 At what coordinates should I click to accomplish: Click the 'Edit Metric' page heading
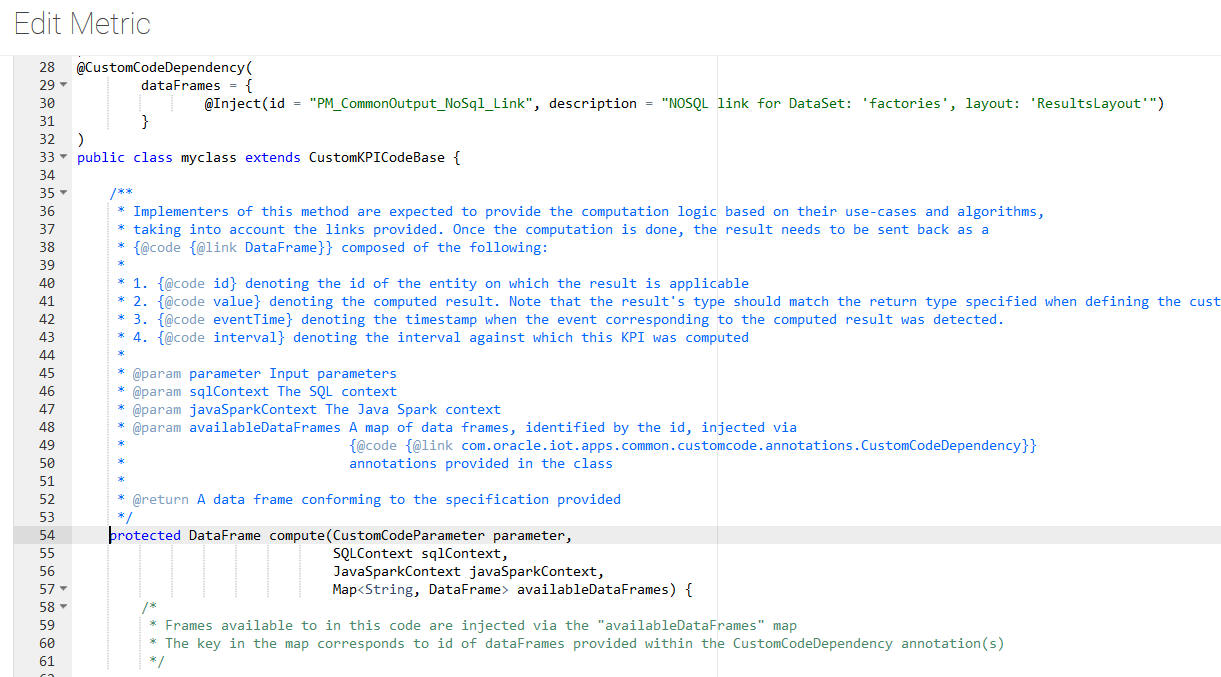coord(83,23)
